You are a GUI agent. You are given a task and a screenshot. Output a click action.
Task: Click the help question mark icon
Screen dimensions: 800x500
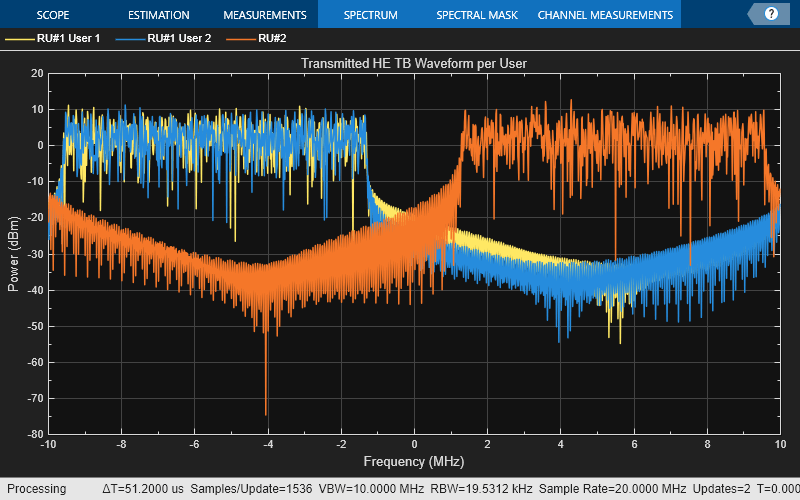click(771, 14)
